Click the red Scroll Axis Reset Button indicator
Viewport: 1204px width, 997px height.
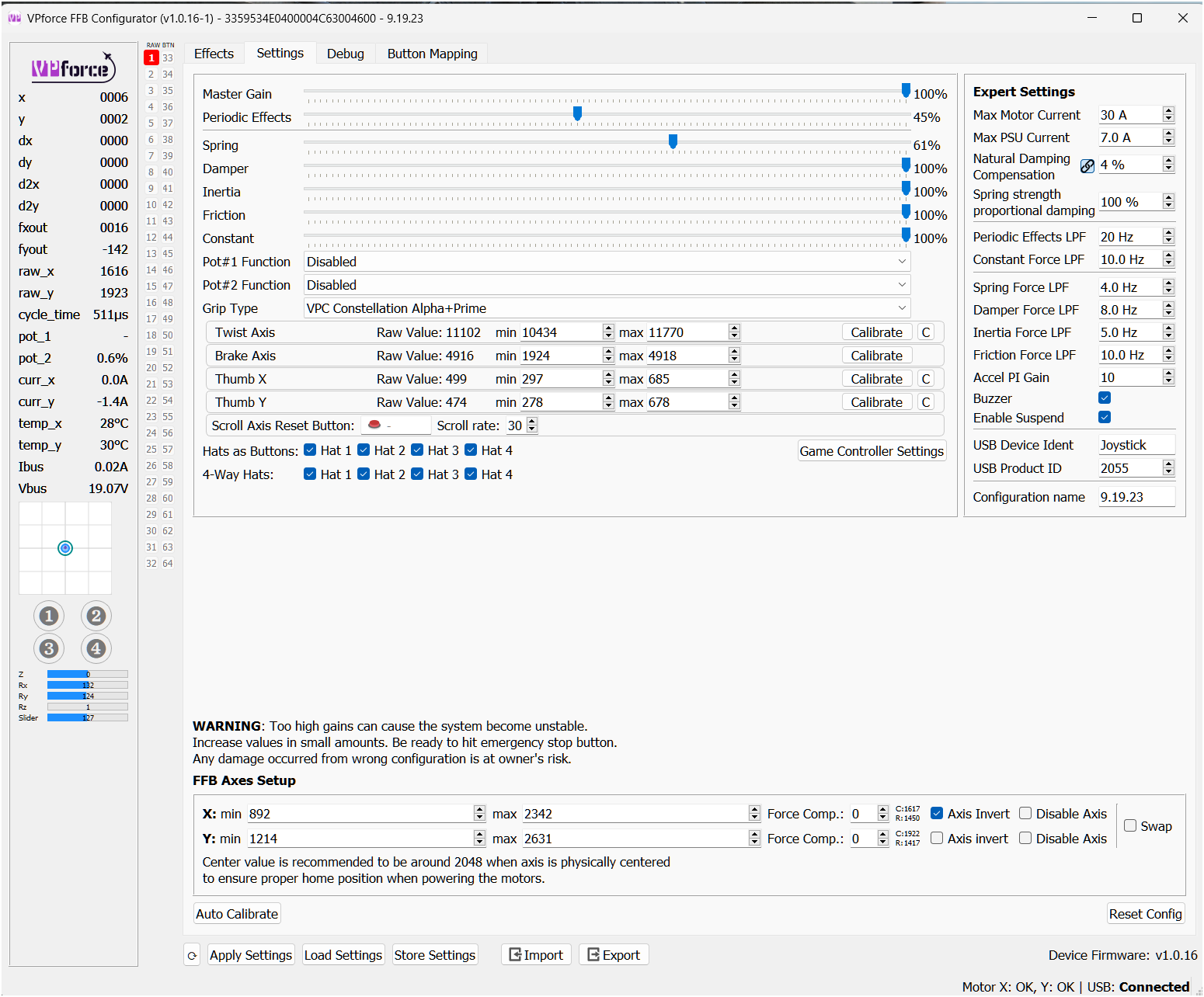374,425
